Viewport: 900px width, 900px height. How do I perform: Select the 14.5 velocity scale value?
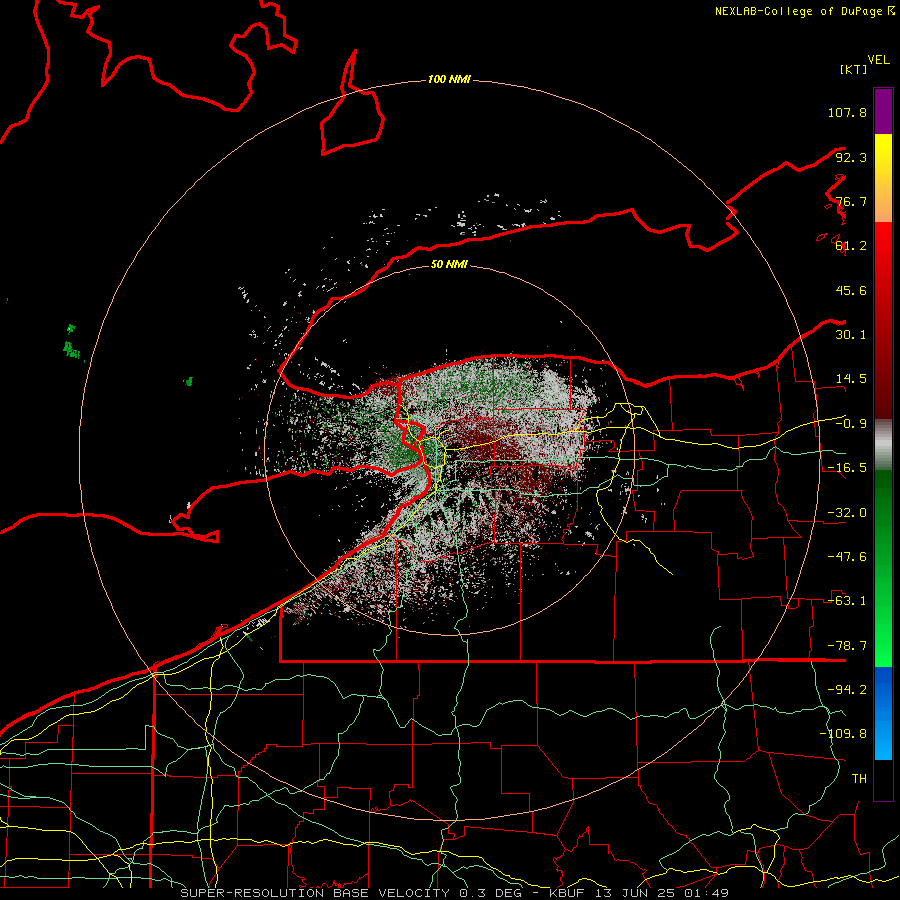pos(851,379)
